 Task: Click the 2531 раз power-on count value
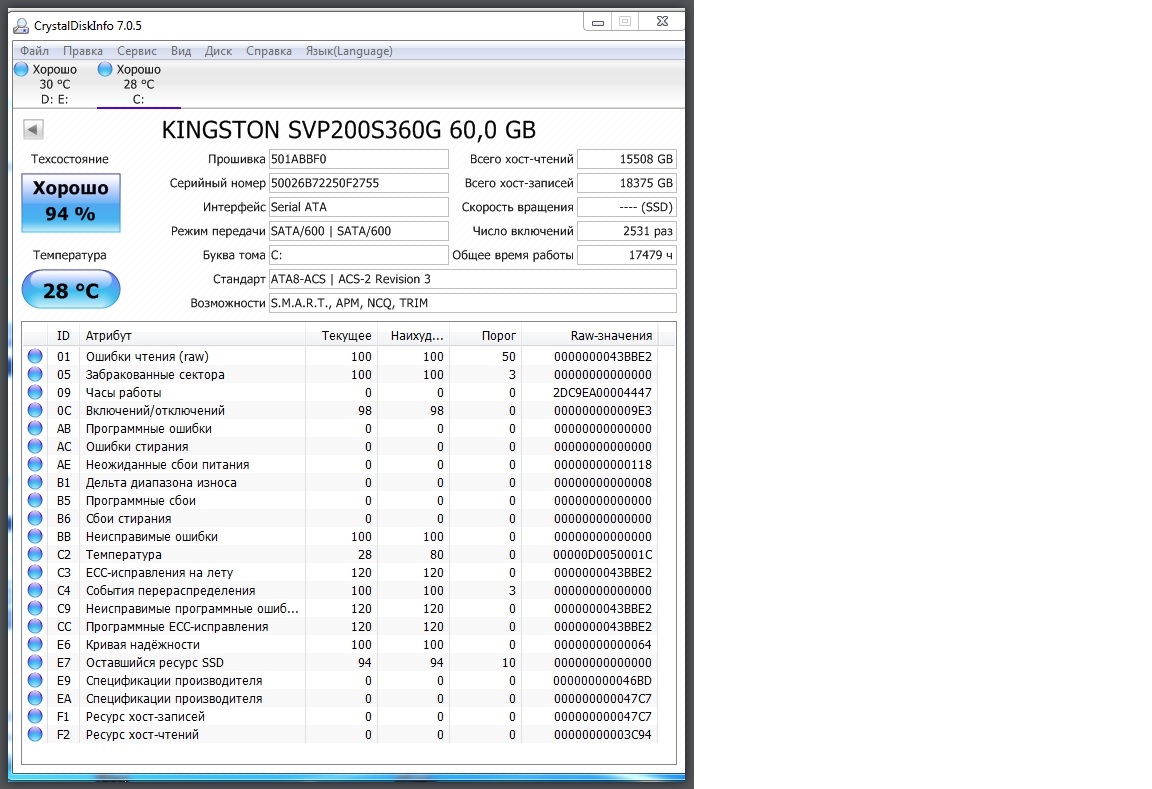point(627,231)
